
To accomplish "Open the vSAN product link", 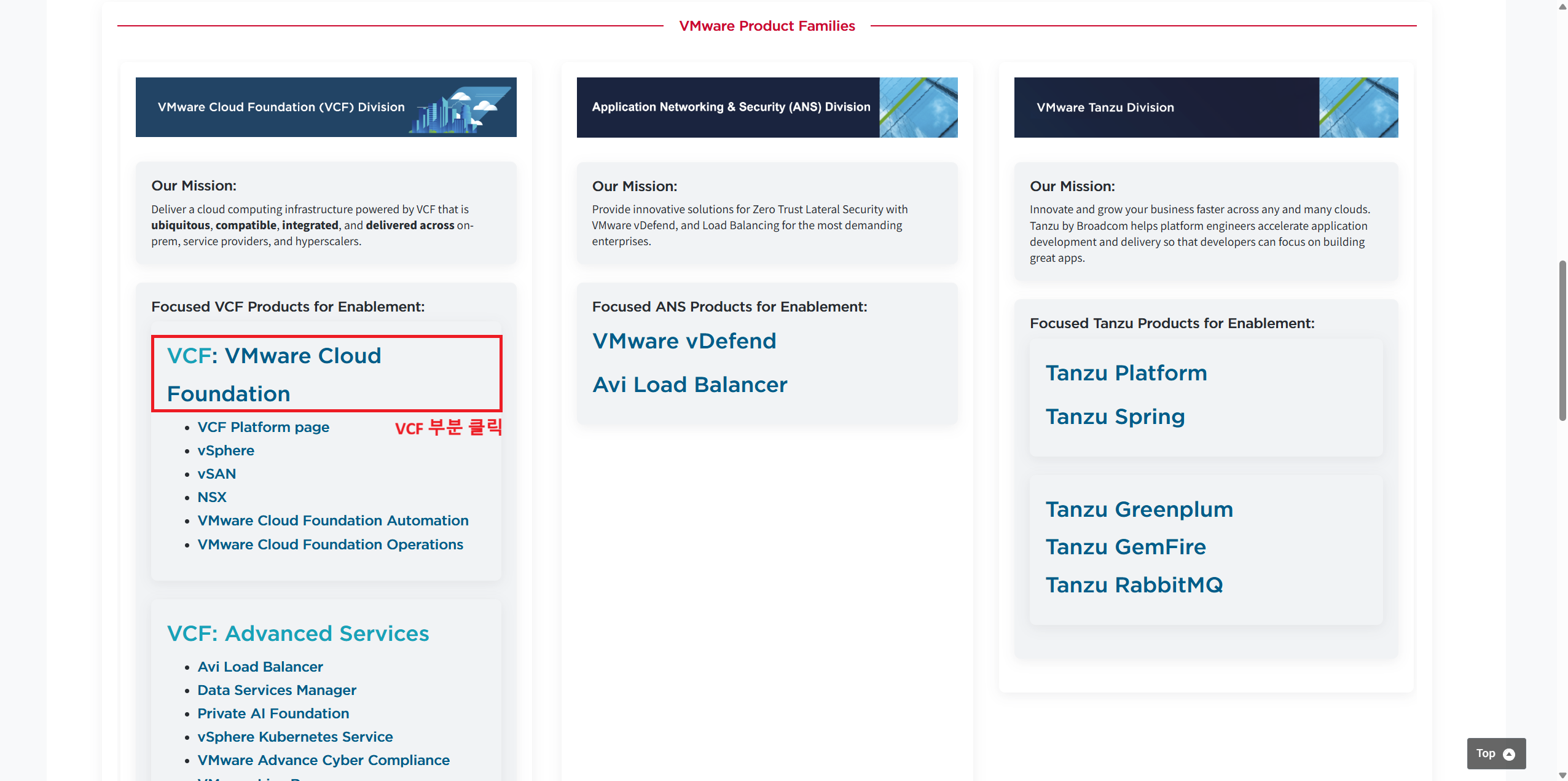I will (x=216, y=474).
